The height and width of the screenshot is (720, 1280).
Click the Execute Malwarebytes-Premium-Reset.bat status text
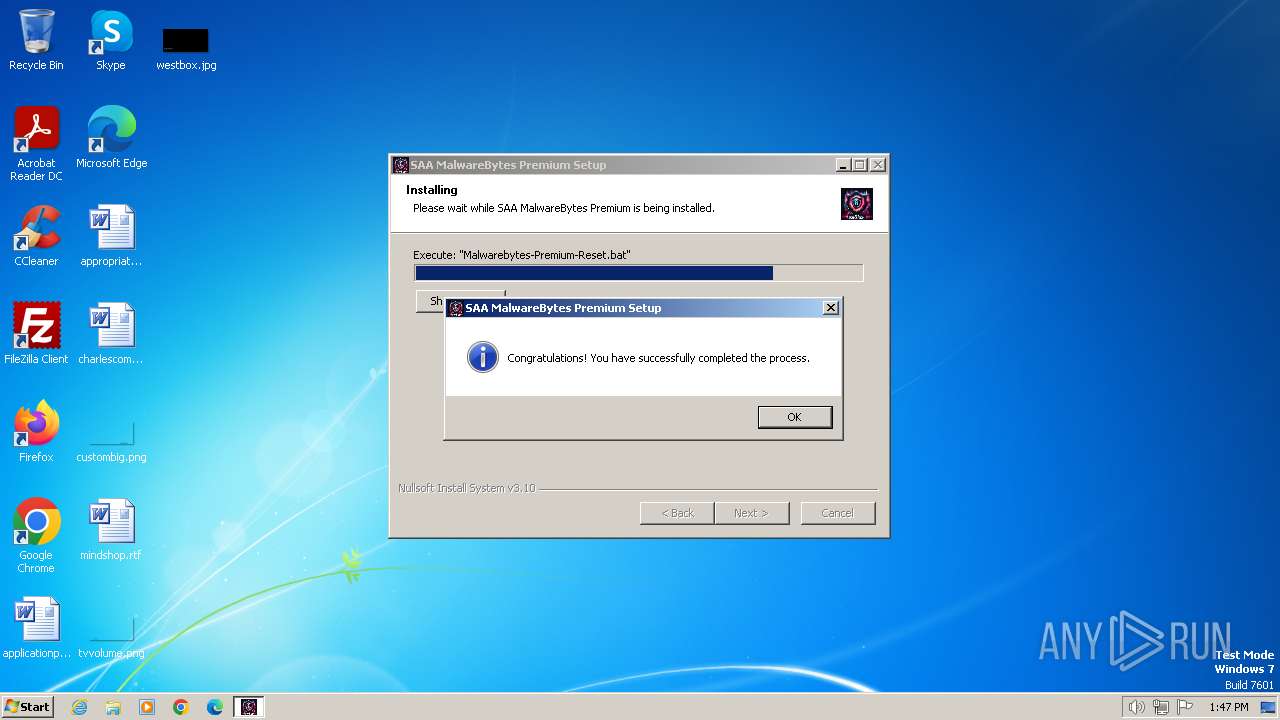click(x=522, y=255)
